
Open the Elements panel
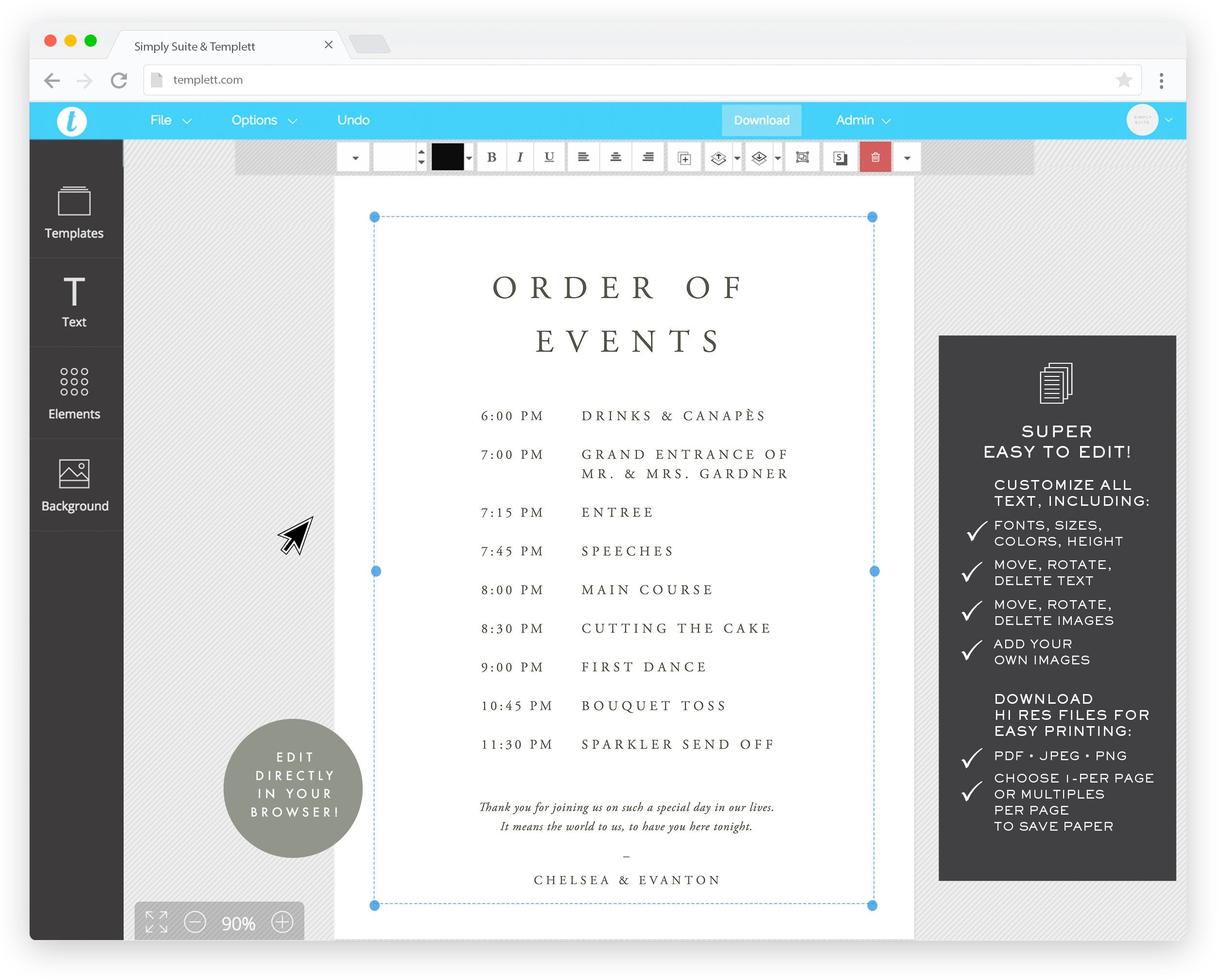[74, 393]
